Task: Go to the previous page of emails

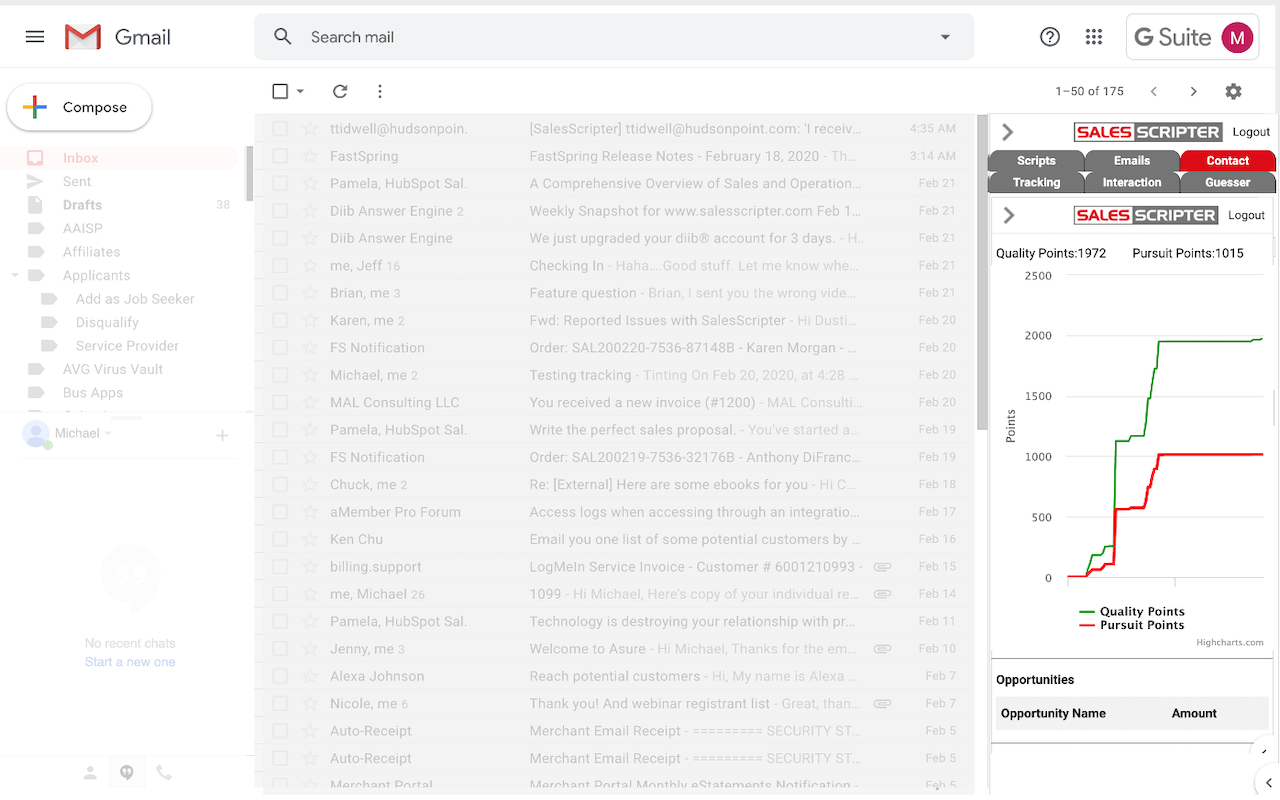Action: tap(1154, 91)
